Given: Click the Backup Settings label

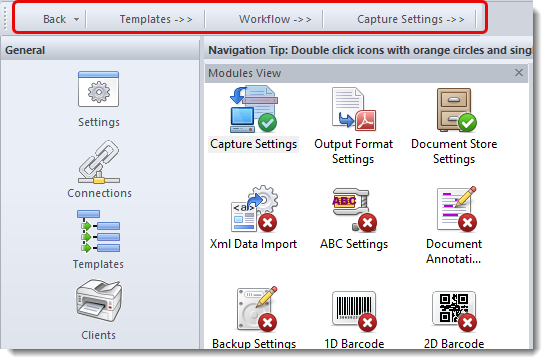Looking at the screenshot, I should pyautogui.click(x=254, y=343).
